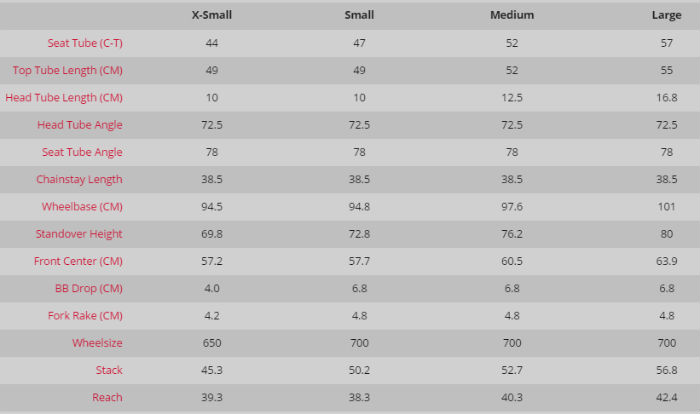Click the Front Center (CM) label
The image size is (700, 414).
point(77,261)
